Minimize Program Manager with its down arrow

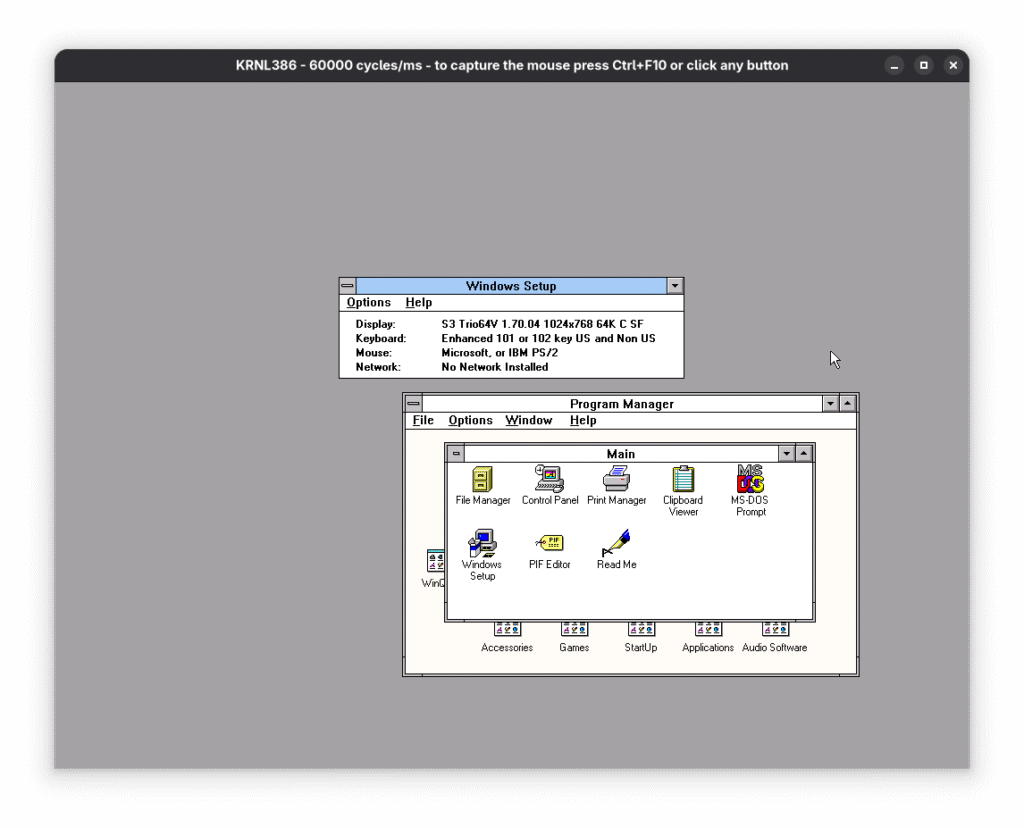coord(830,404)
